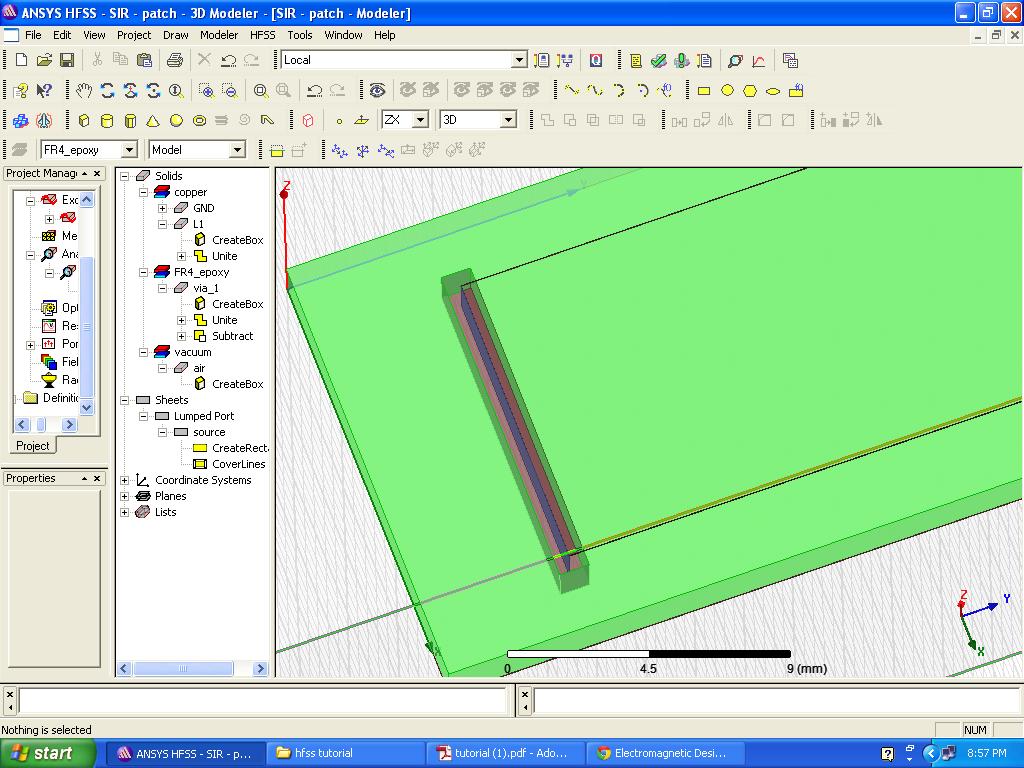Open the ZX drawing plane dropdown

(421, 120)
